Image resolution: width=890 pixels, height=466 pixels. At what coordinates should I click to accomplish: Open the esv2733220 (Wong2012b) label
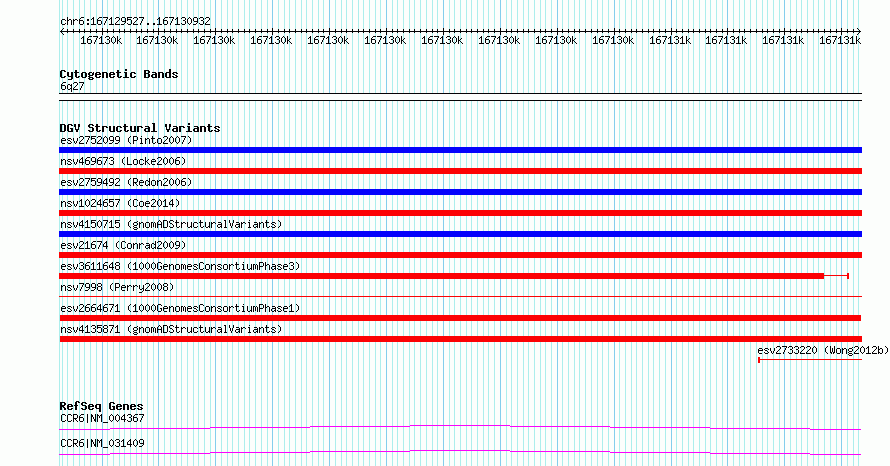click(x=823, y=350)
